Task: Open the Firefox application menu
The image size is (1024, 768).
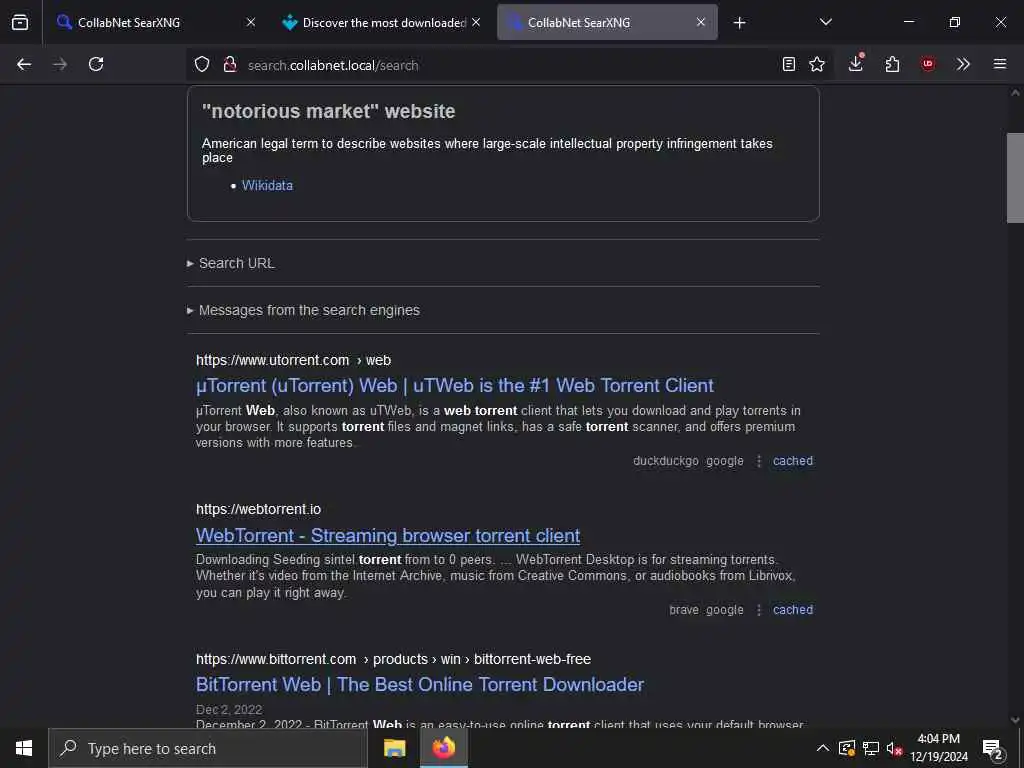Action: (x=1000, y=64)
